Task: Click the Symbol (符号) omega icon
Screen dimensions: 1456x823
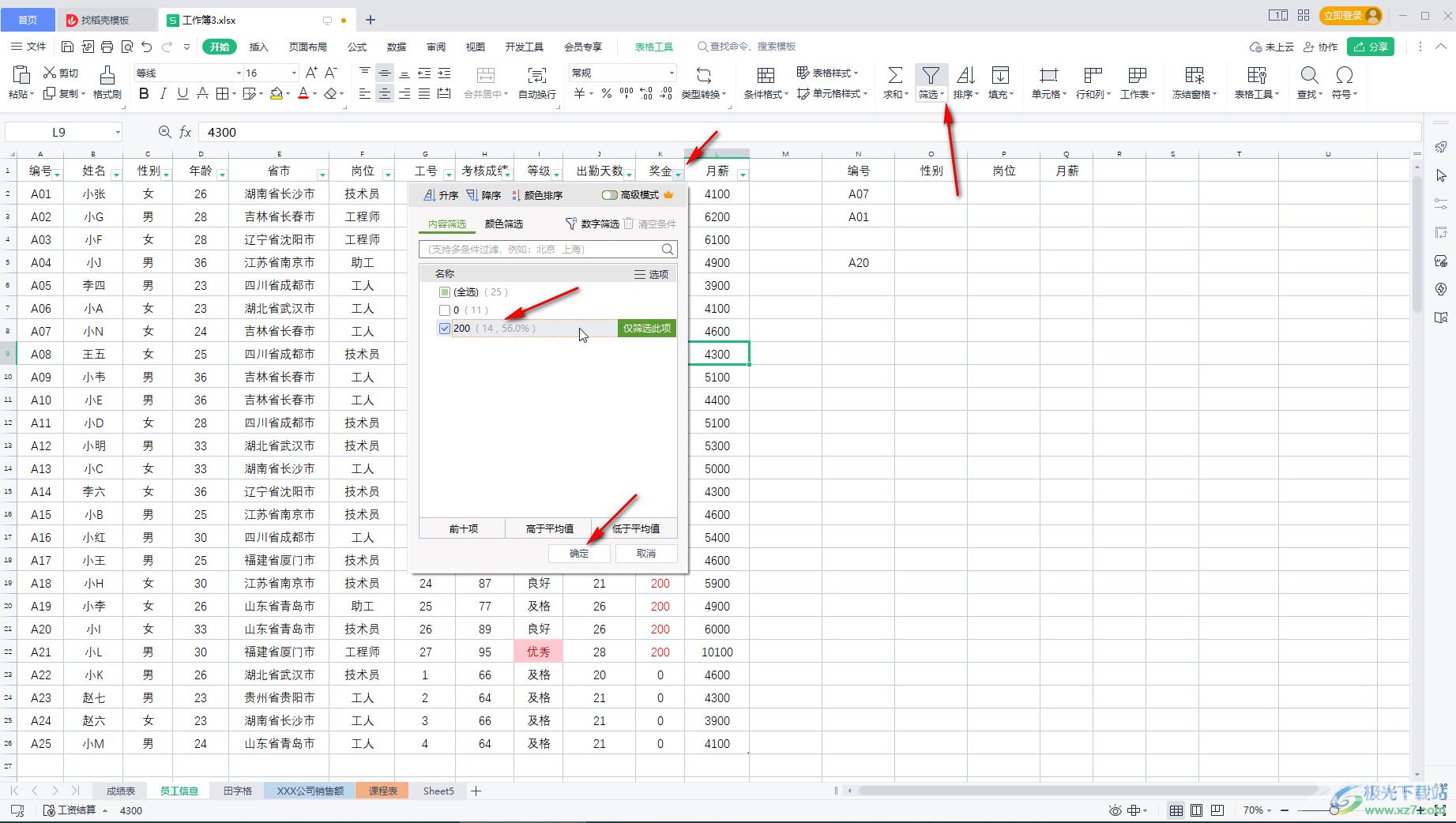Action: (x=1344, y=74)
